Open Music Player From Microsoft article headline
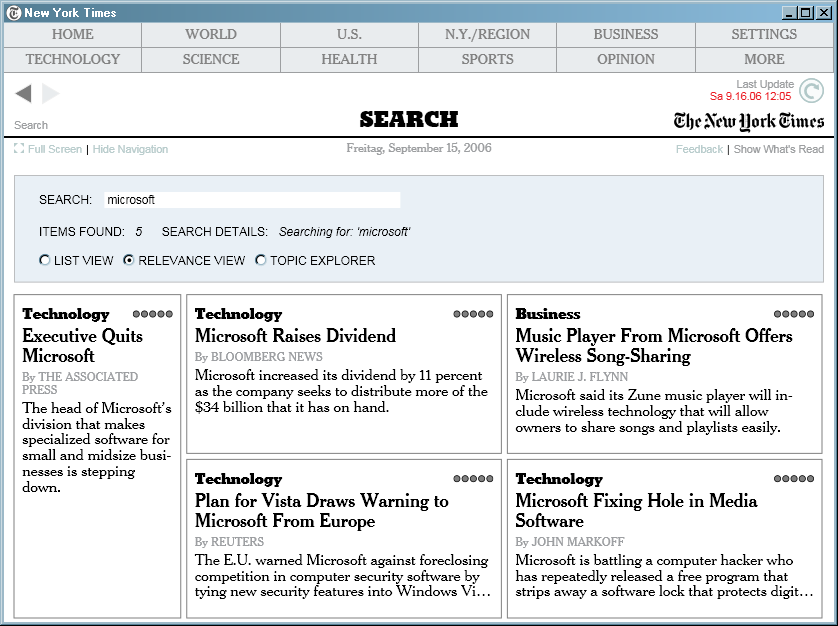 pos(654,346)
